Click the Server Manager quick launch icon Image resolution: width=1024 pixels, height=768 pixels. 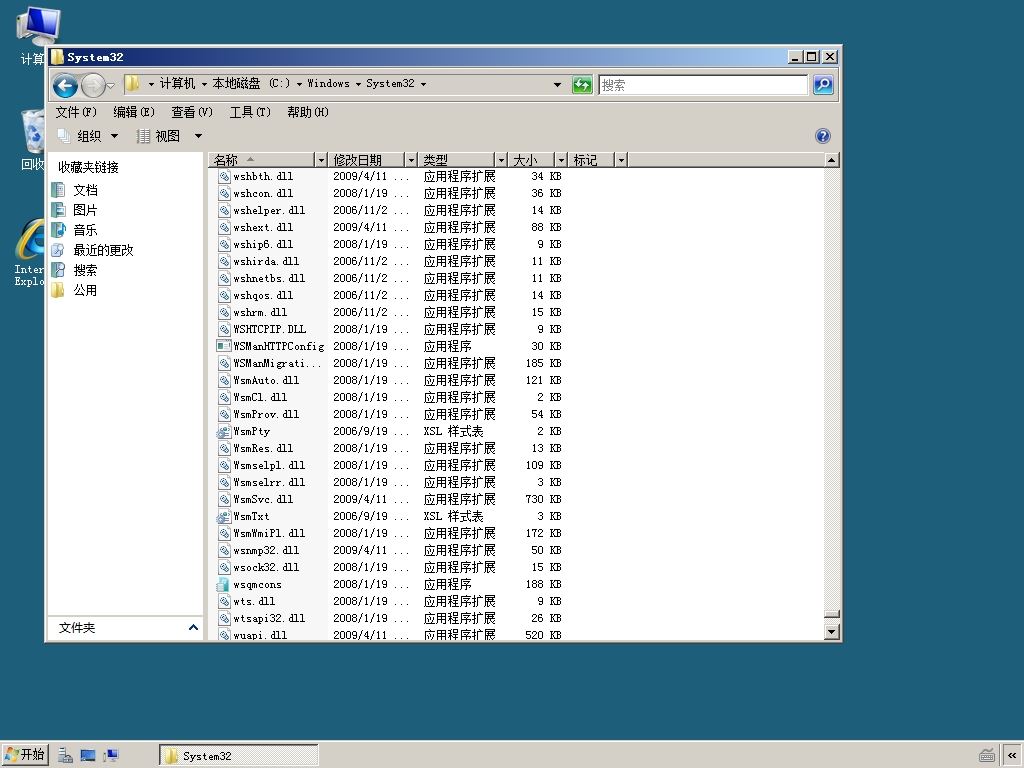coord(65,755)
